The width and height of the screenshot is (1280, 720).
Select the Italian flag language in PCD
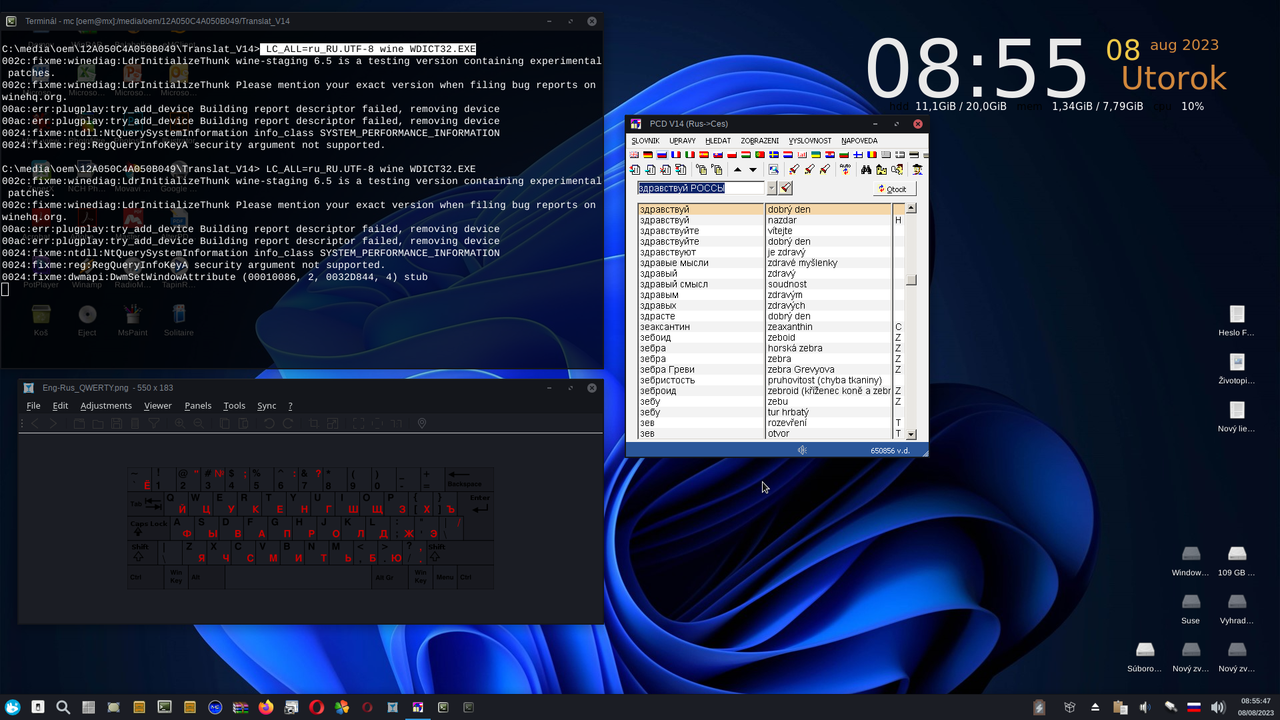pos(690,155)
